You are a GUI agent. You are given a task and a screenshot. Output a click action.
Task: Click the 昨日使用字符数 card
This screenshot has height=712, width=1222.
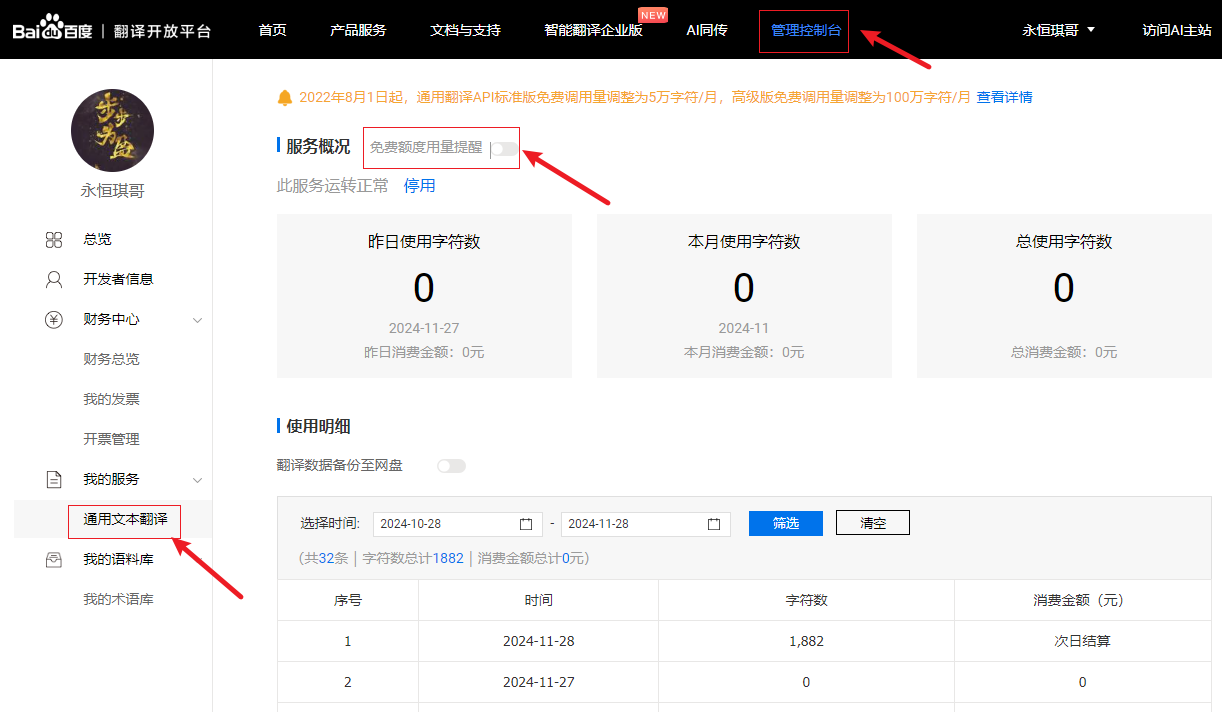(424, 296)
